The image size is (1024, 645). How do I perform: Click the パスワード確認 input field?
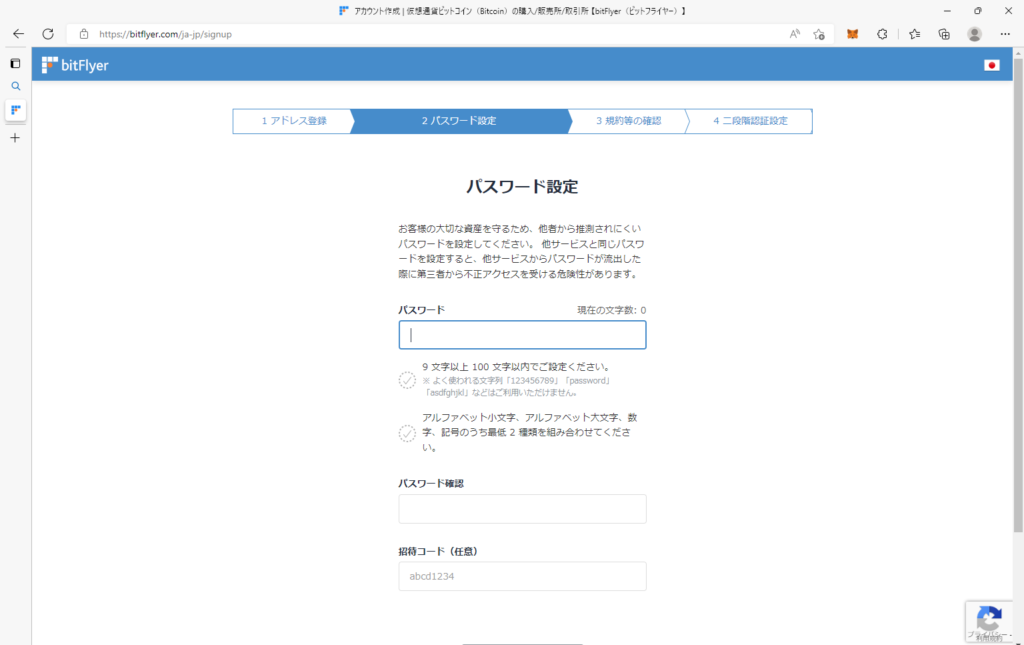pyautogui.click(x=522, y=509)
